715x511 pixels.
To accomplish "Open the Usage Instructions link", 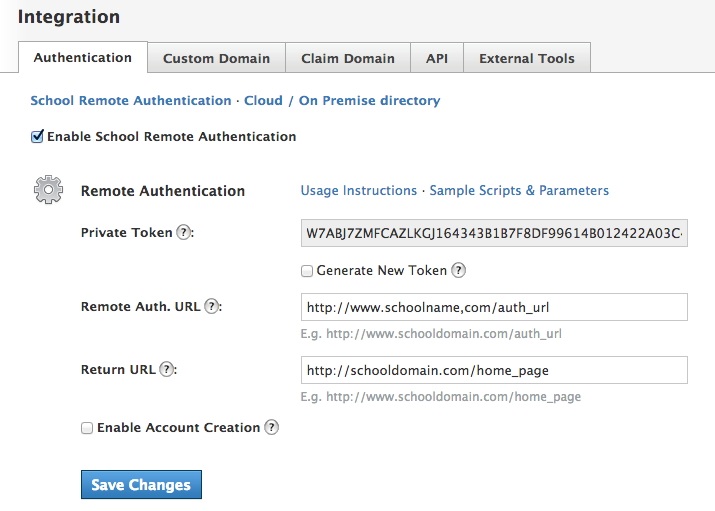I will coord(358,190).
